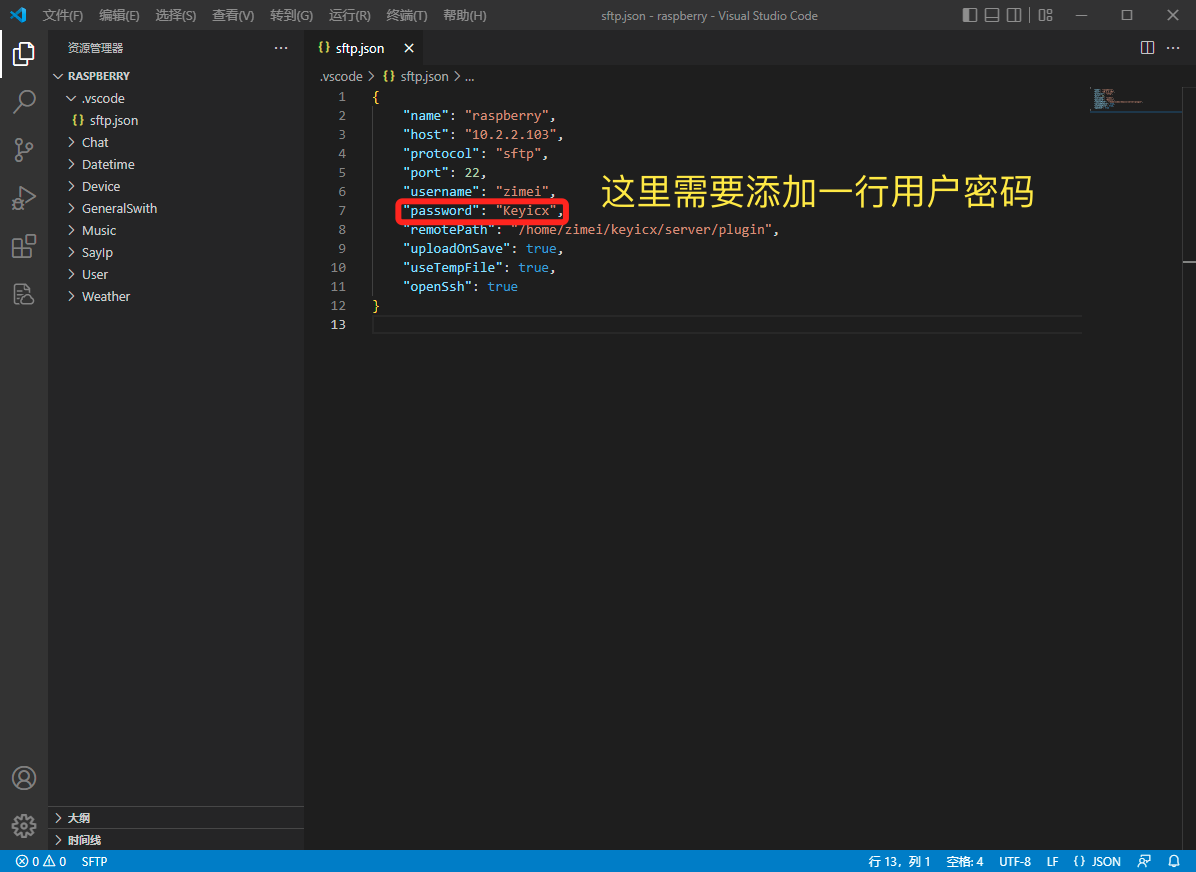Click the "openSsh" key on line 11

point(437,287)
